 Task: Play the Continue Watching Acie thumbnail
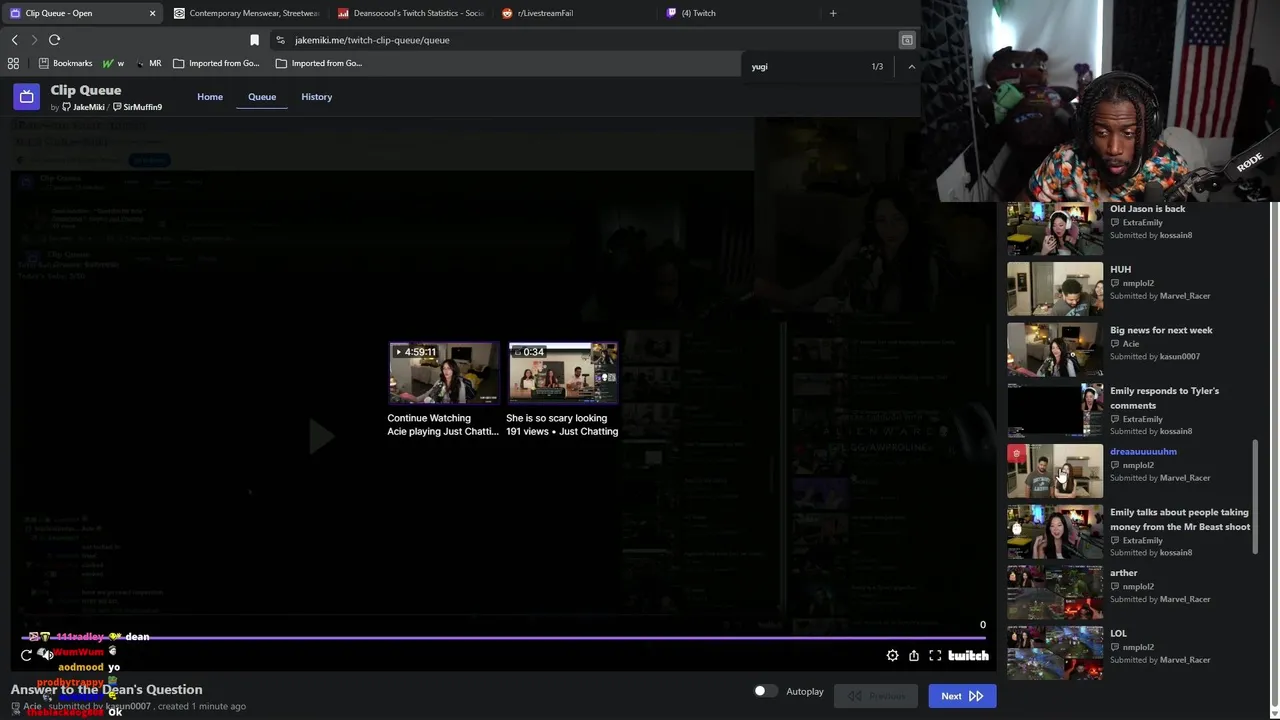pyautogui.click(x=443, y=373)
